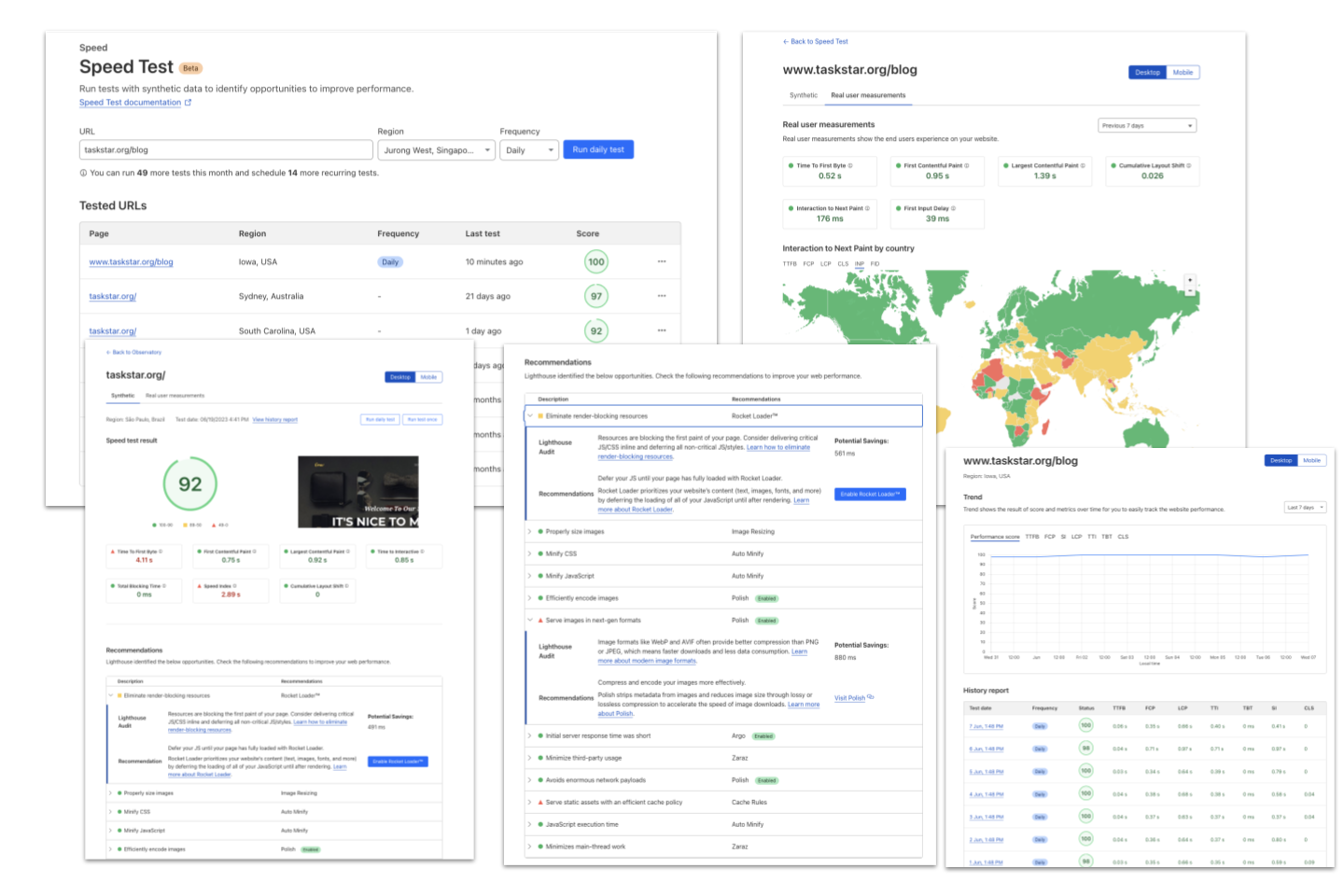Screen dimensions: 1344x896
Task: Click info icon before 'You can run 49 more tests'
Action: [x=83, y=173]
